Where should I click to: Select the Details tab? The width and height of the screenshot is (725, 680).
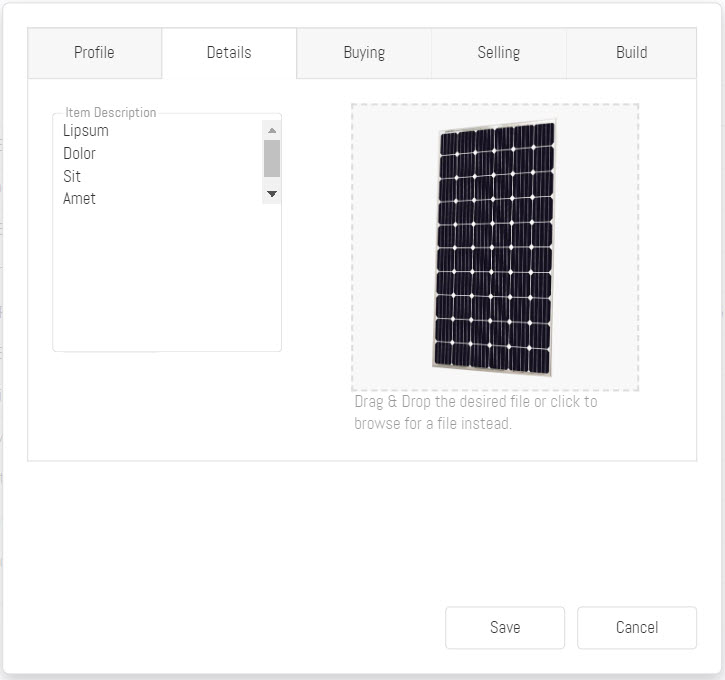pos(229,53)
